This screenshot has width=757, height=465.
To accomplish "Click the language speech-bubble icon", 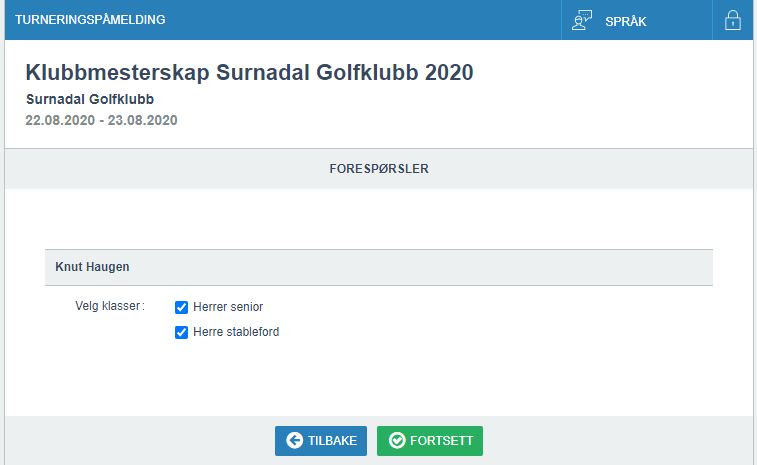I will click(582, 21).
